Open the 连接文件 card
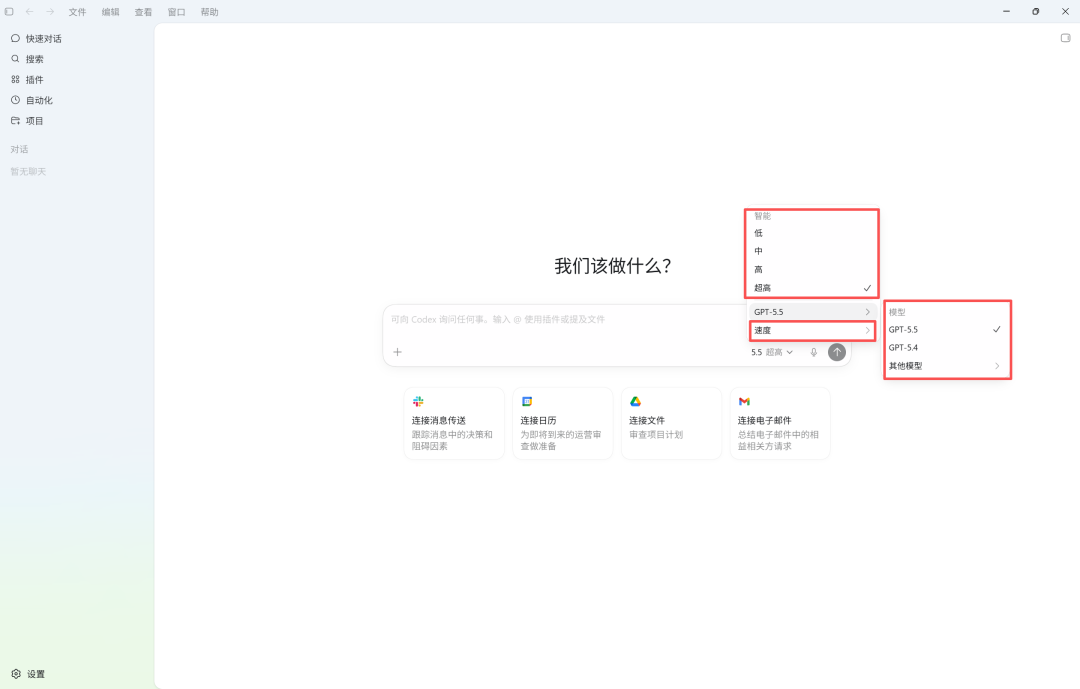1080x689 pixels. [x=672, y=423]
